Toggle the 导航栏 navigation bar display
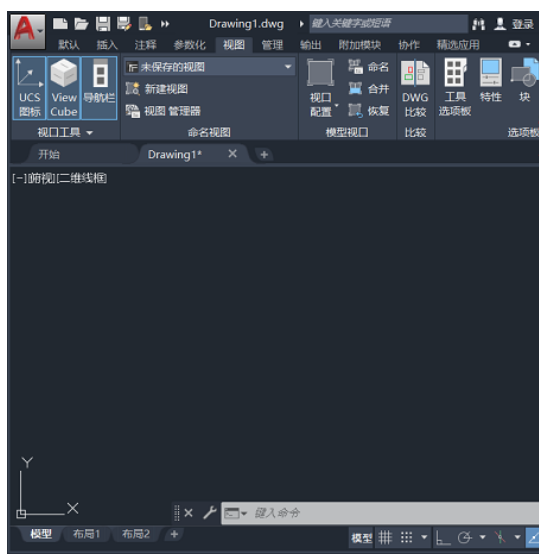 [x=99, y=88]
